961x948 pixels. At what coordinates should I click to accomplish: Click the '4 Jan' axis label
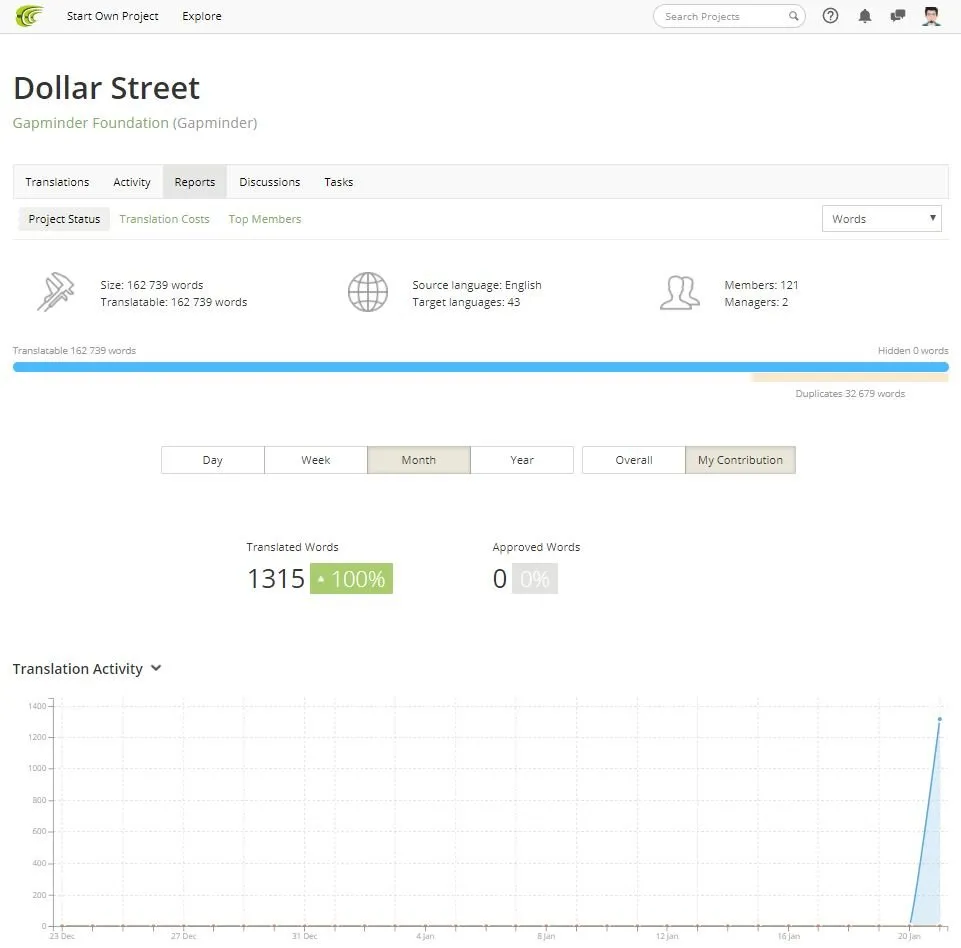425,936
